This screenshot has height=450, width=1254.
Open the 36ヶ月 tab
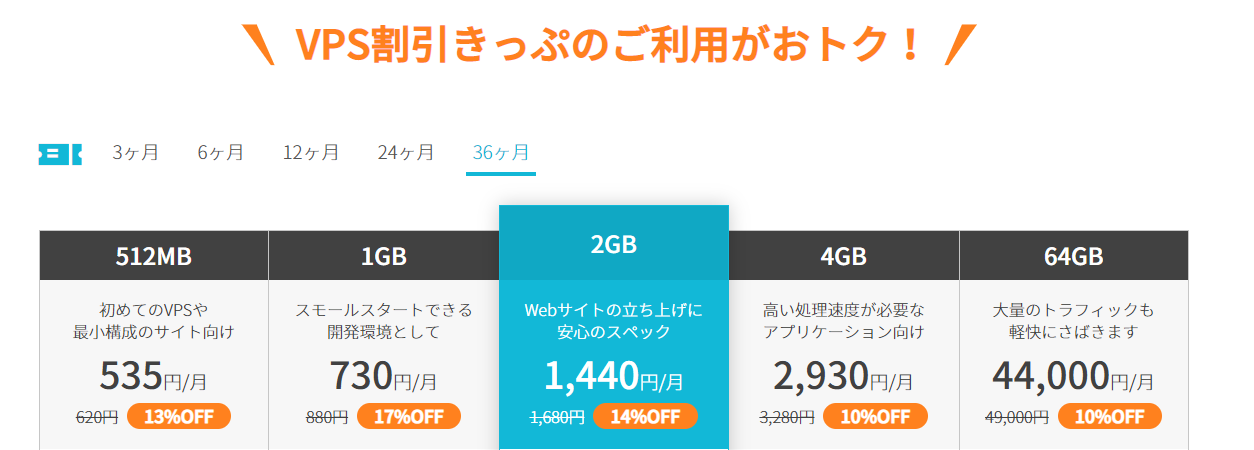click(501, 153)
